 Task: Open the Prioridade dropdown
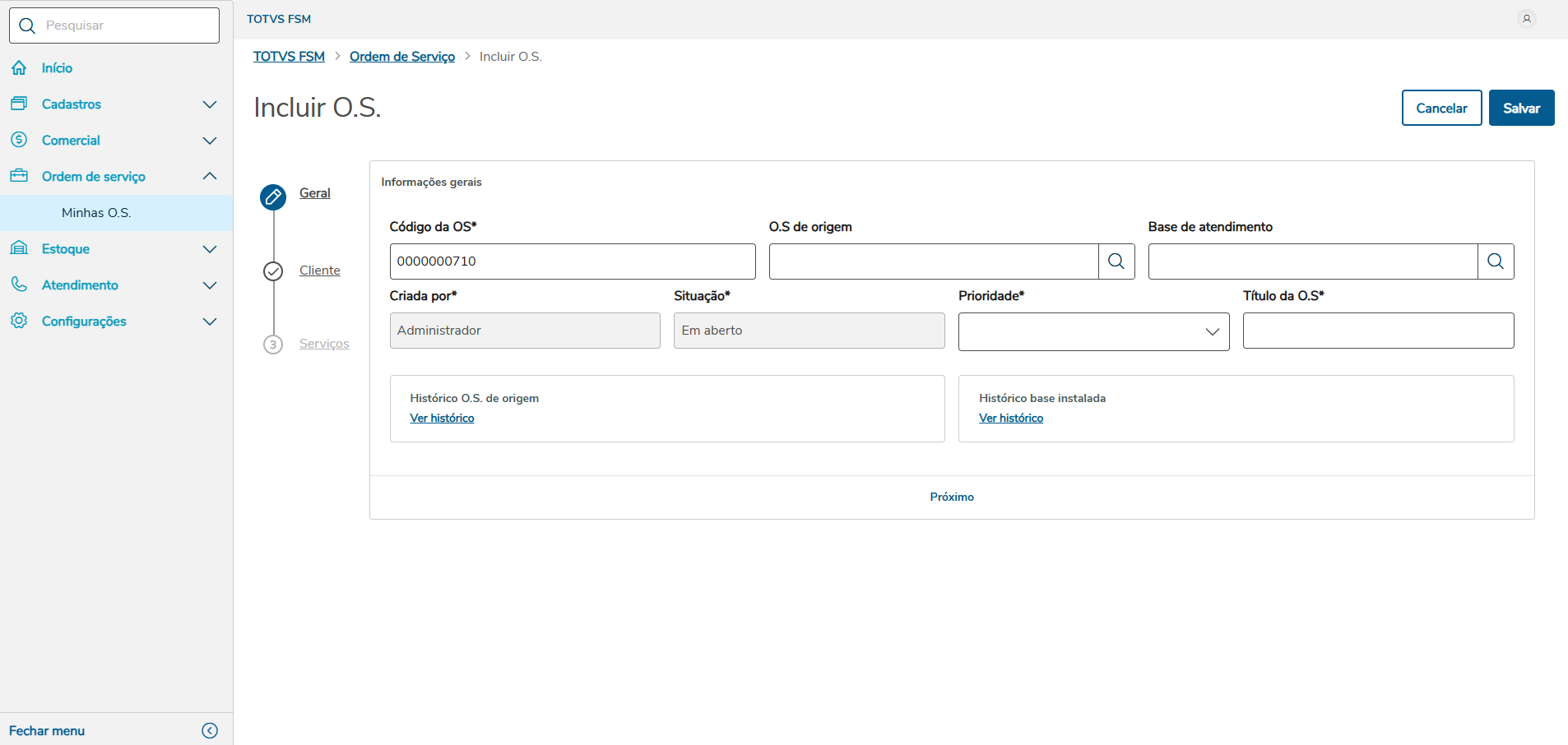(1093, 331)
